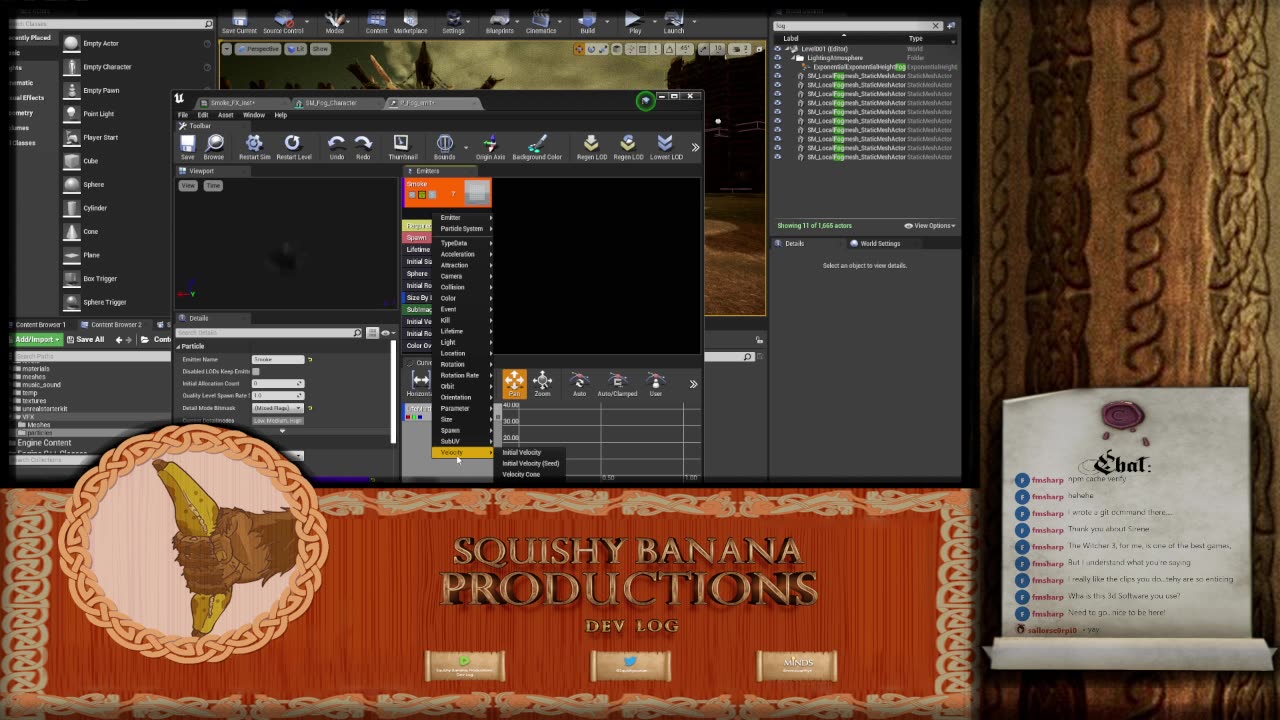Click Save Current in main editor toolbar
Viewport: 1280px width, 720px height.
coord(239,22)
